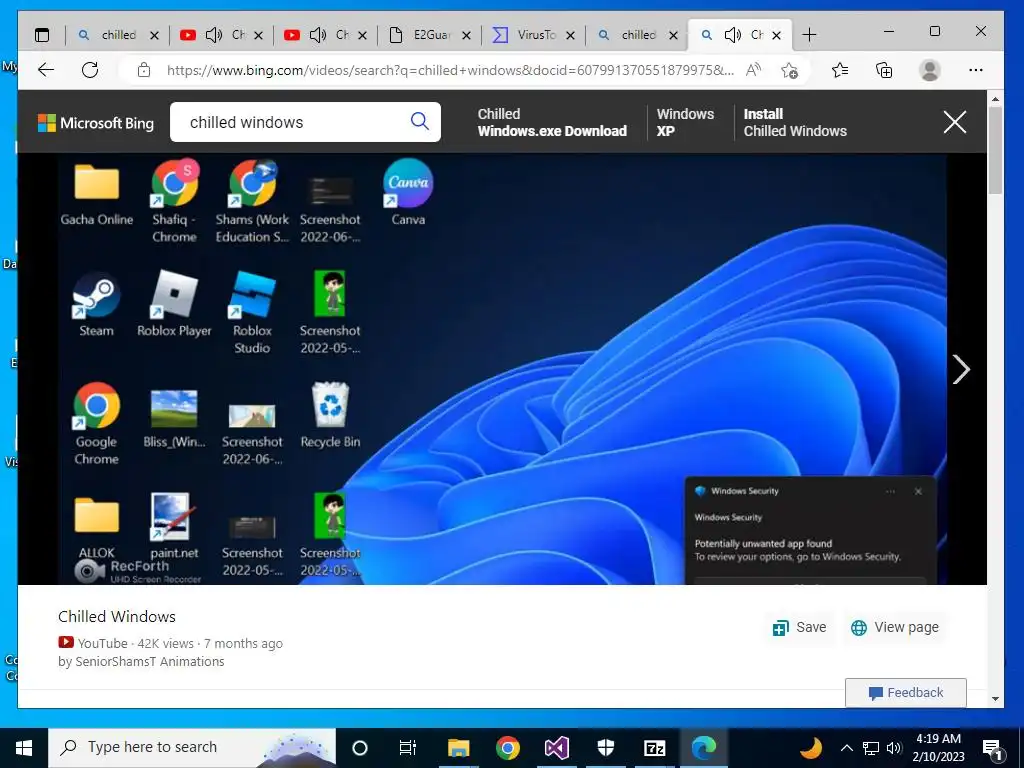
Task: Close the E2Guardian tab
Action: click(x=466, y=35)
